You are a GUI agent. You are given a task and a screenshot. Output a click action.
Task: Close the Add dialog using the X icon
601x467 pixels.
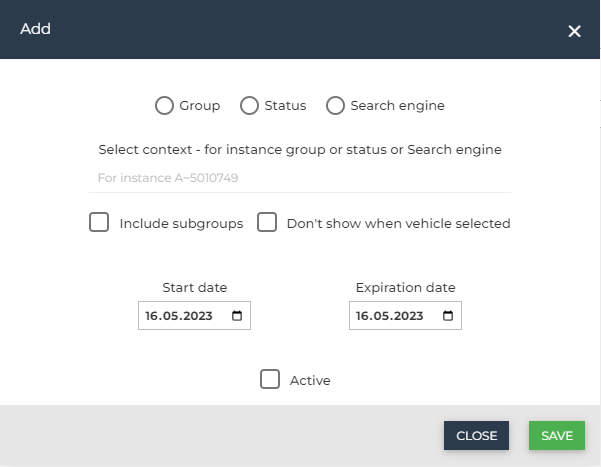tap(574, 31)
